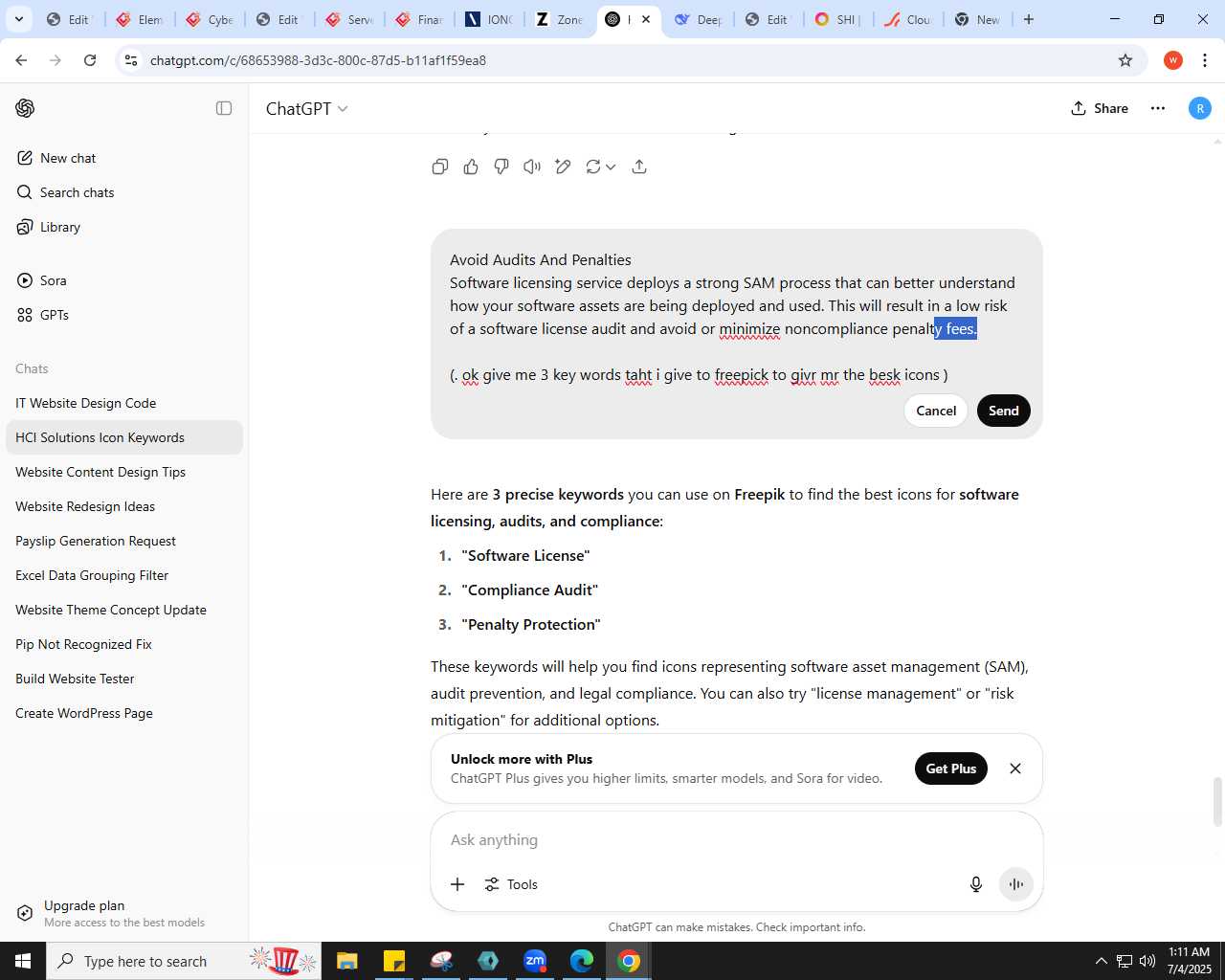
Task: Give thumbs up to response
Action: pyautogui.click(x=471, y=167)
